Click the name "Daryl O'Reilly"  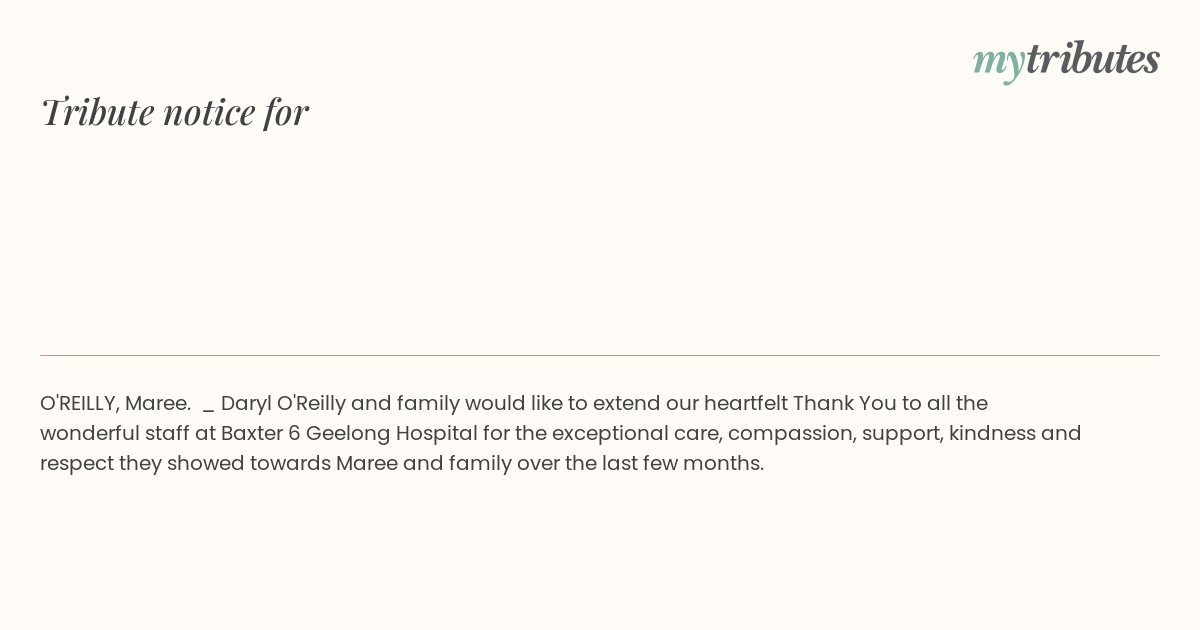pyautogui.click(x=283, y=403)
